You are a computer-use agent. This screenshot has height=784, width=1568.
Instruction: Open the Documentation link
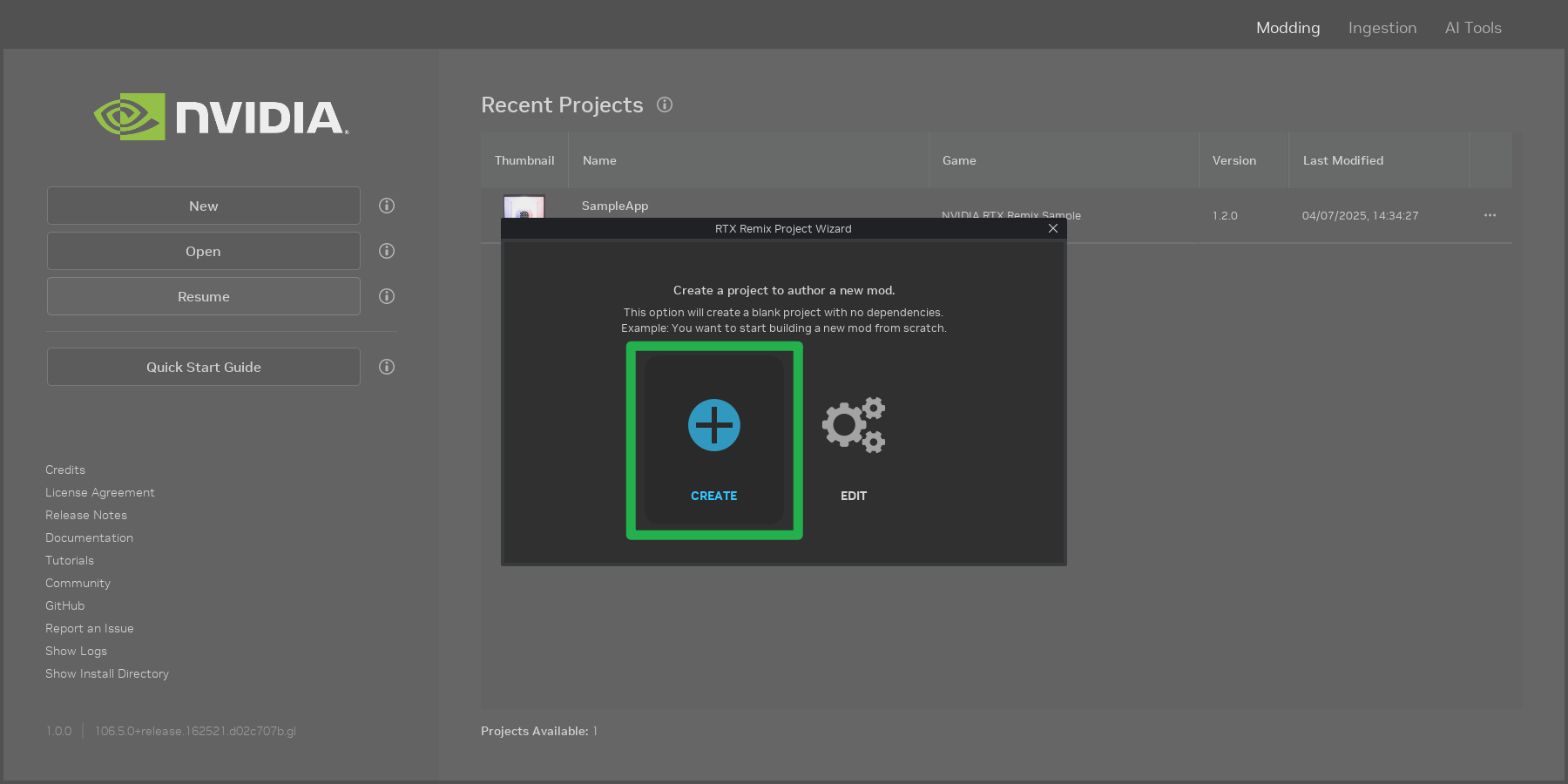coord(89,537)
